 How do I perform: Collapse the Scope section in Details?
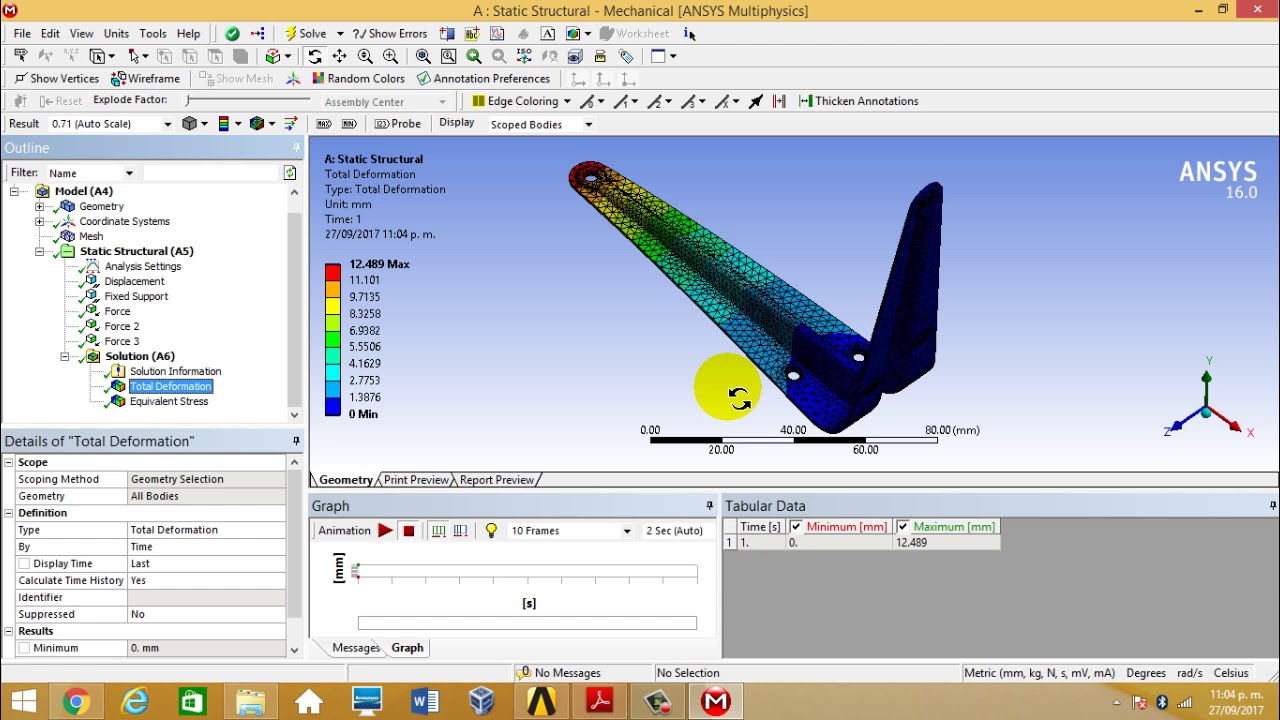[x=9, y=463]
